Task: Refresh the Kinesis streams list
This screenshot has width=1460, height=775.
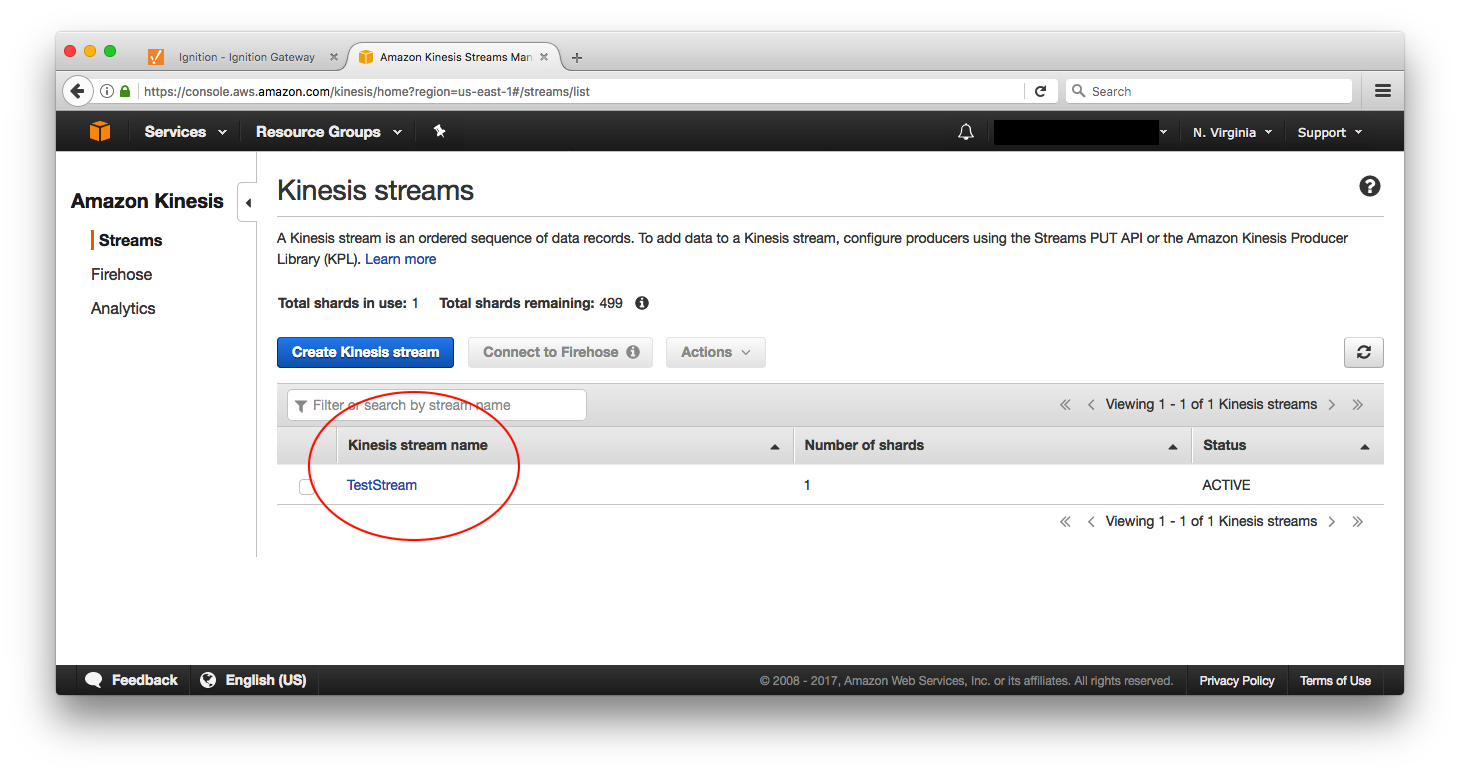Action: (1363, 352)
